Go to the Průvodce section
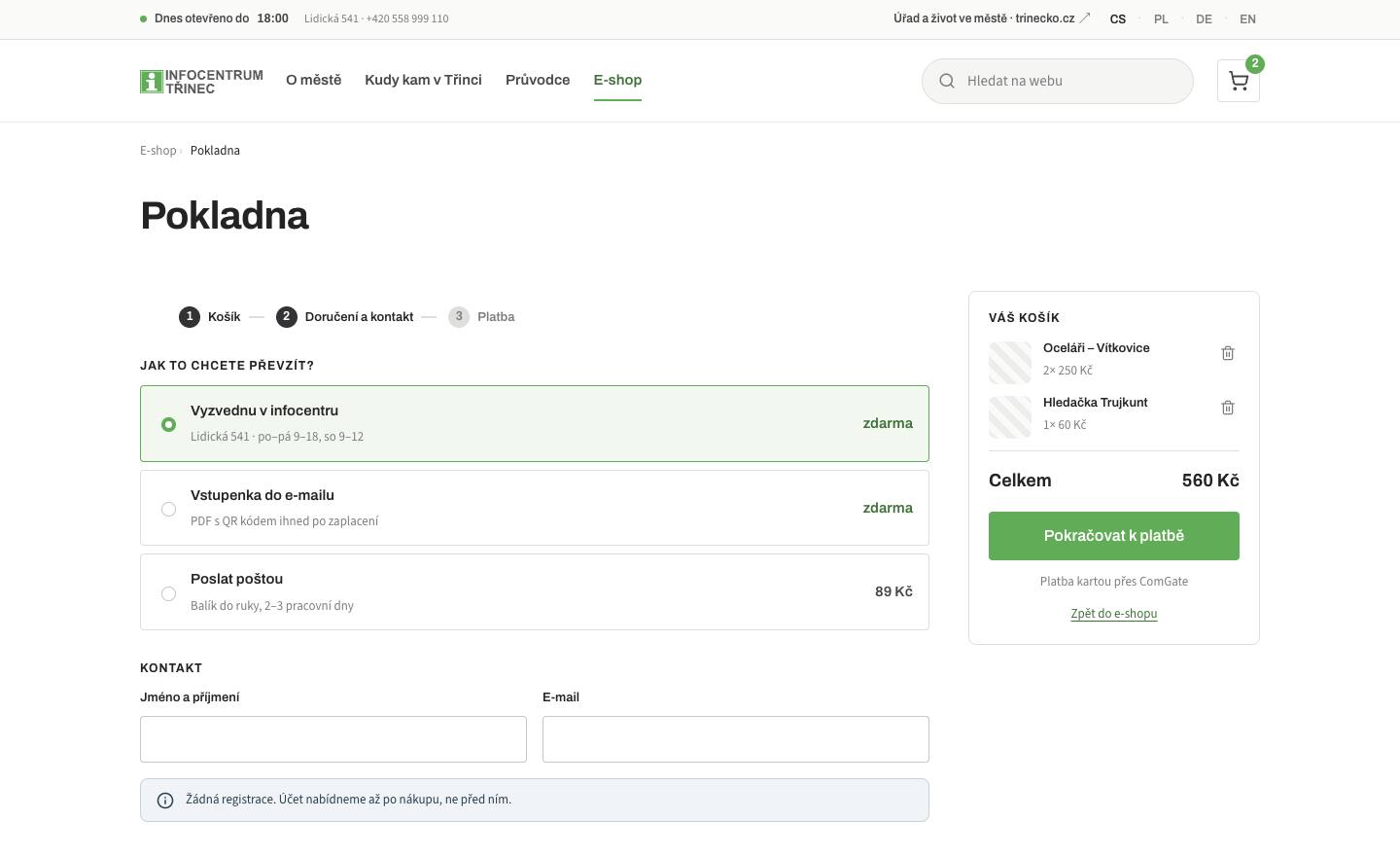Viewport: 1400px width, 856px height. 538,80
